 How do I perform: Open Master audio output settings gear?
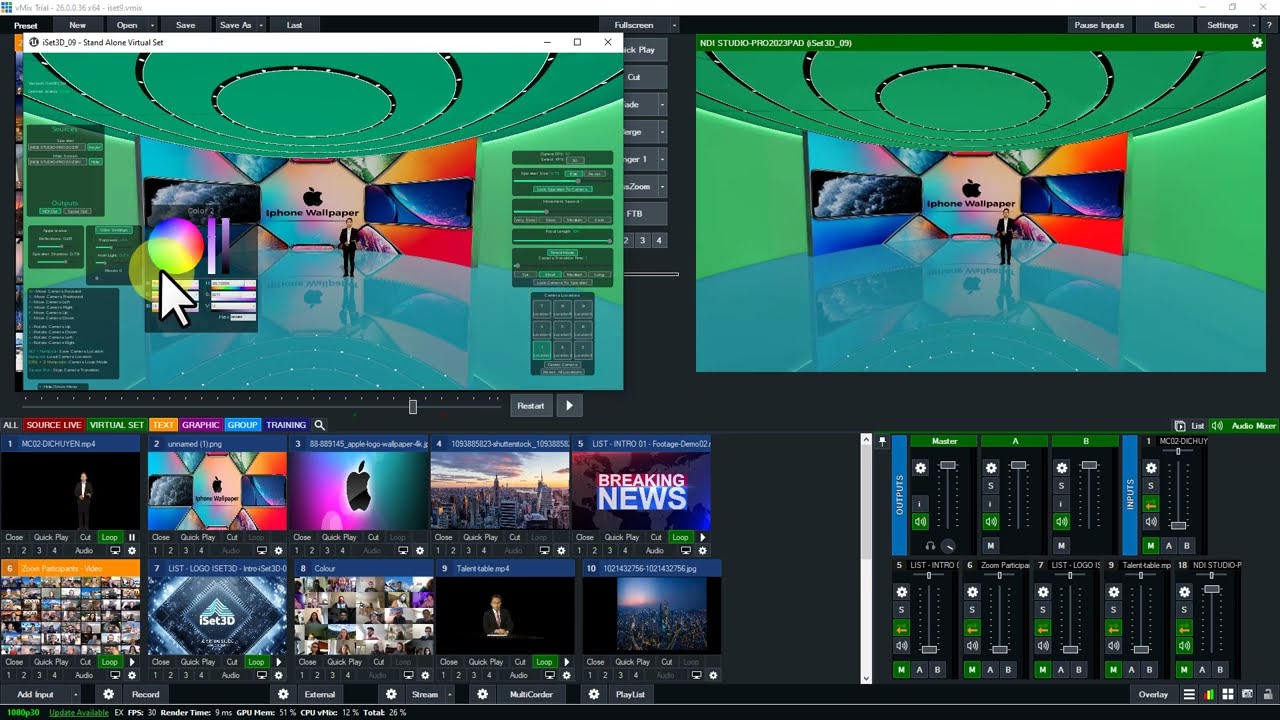921,468
